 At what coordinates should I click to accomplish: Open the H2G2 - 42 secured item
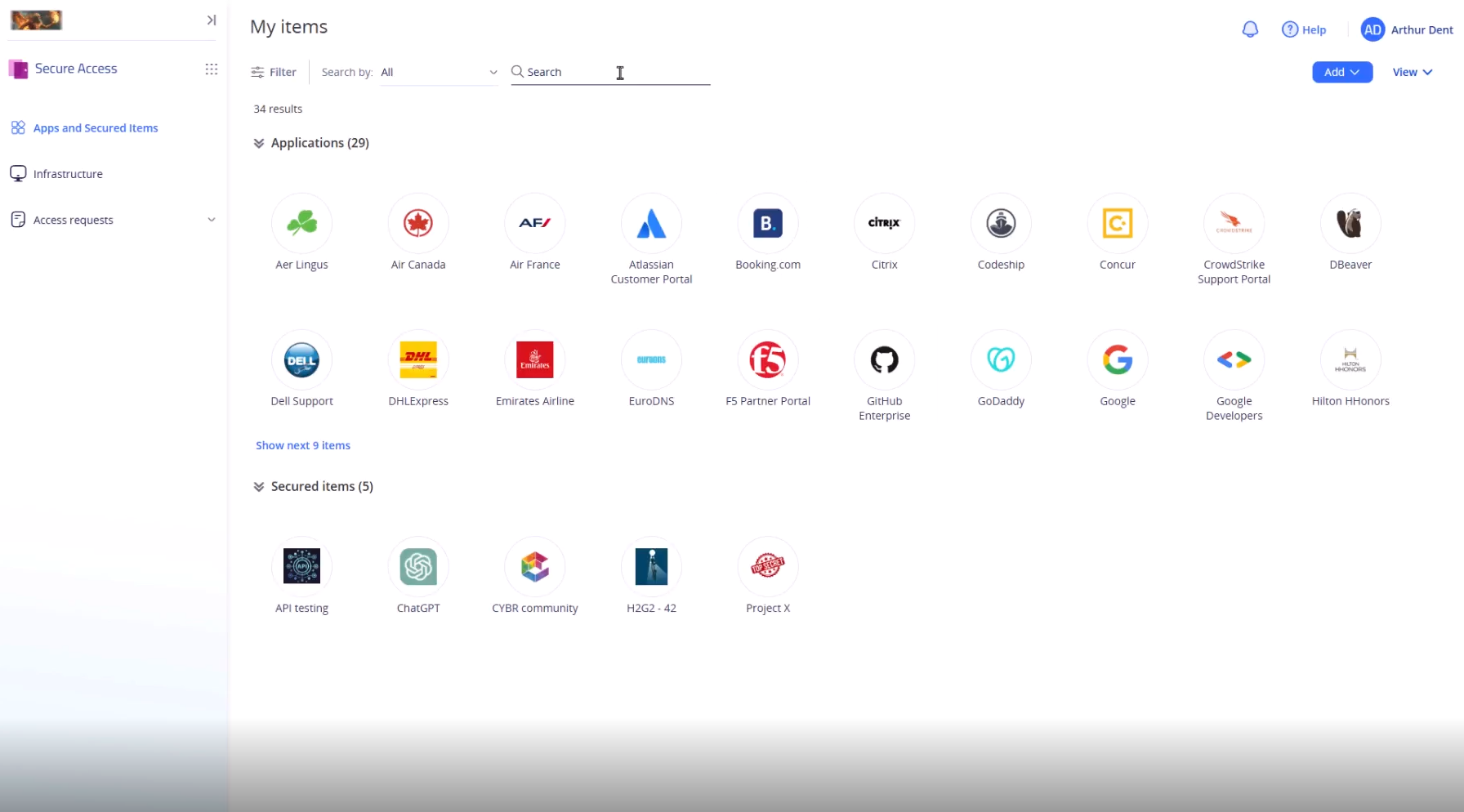[651, 566]
